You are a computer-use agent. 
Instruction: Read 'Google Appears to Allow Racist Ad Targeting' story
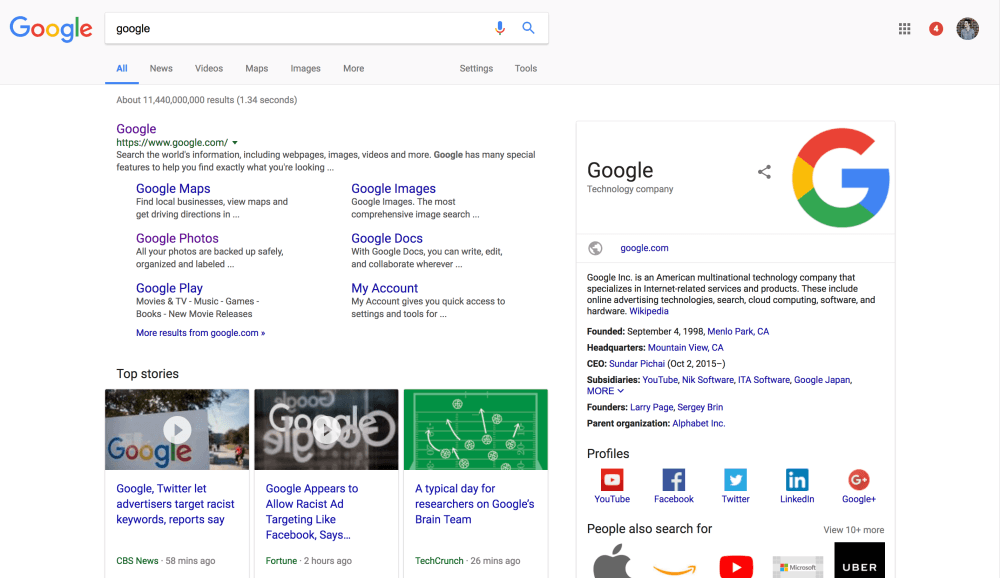312,512
